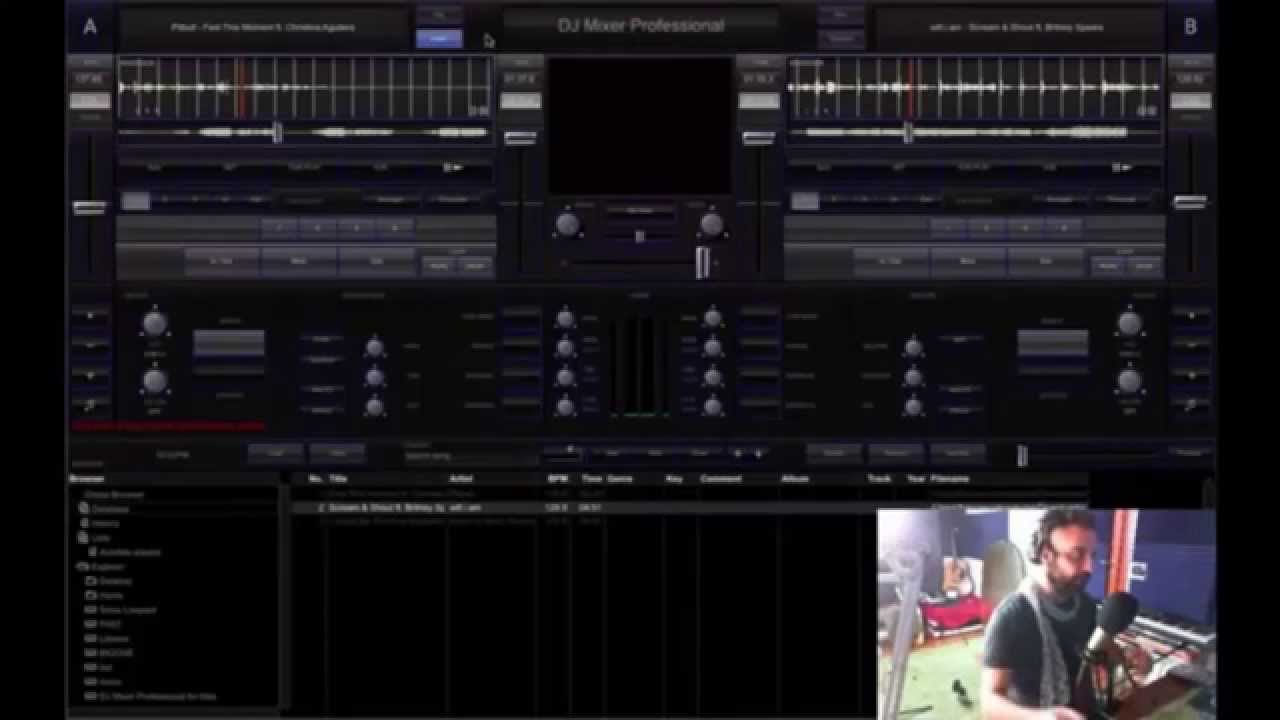Open DJ Mixer Professional for Mac entry
Image resolution: width=1280 pixels, height=720 pixels.
pos(158,696)
